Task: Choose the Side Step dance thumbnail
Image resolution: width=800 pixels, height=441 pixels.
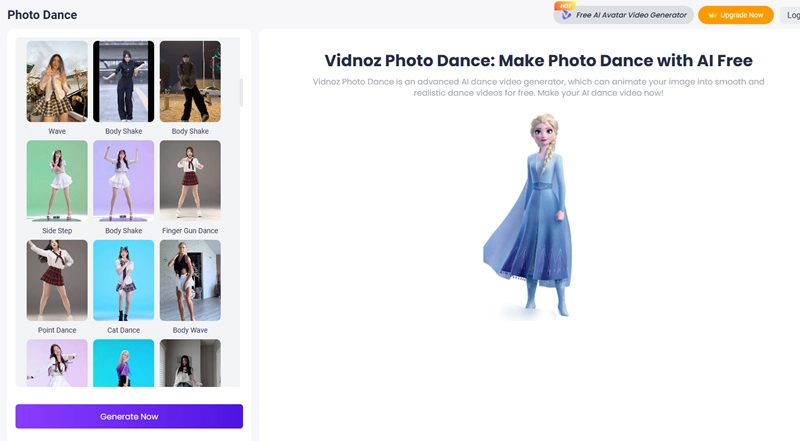Action: pyautogui.click(x=57, y=181)
